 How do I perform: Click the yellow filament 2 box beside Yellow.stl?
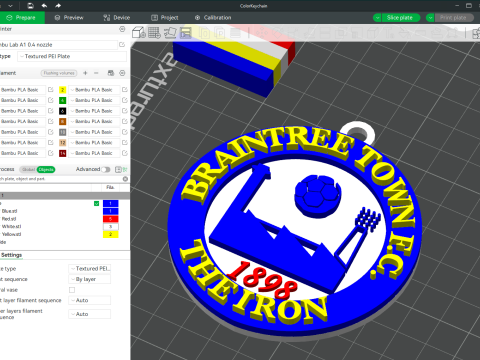point(111,234)
